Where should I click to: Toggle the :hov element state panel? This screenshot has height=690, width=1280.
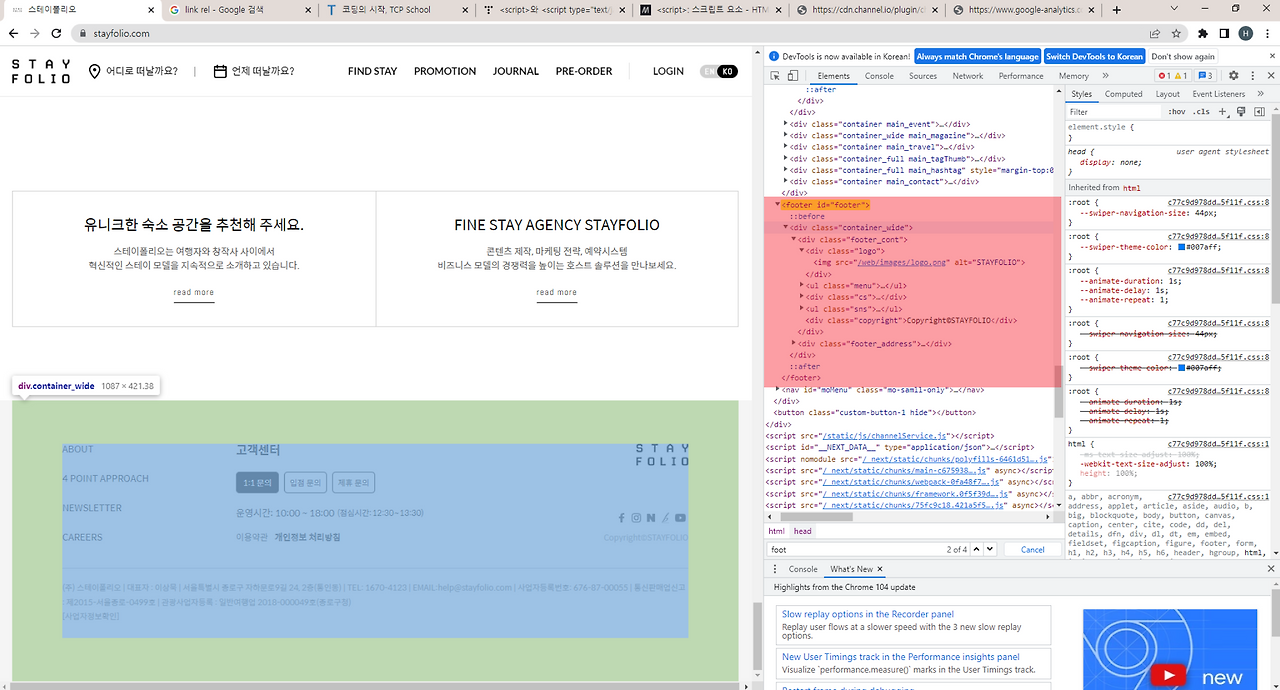click(1177, 112)
